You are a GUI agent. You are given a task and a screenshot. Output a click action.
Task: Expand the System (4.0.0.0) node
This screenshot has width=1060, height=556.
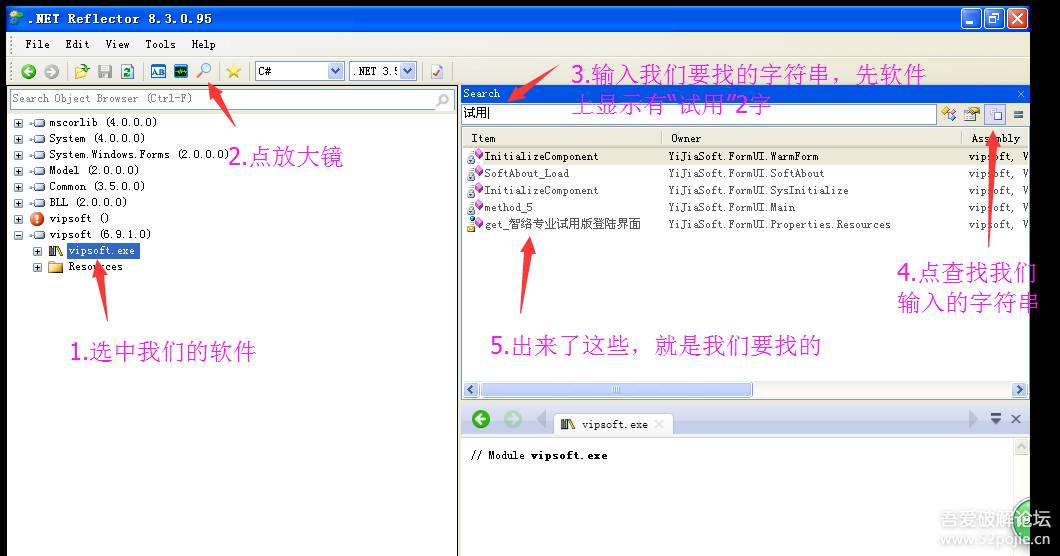(18, 139)
